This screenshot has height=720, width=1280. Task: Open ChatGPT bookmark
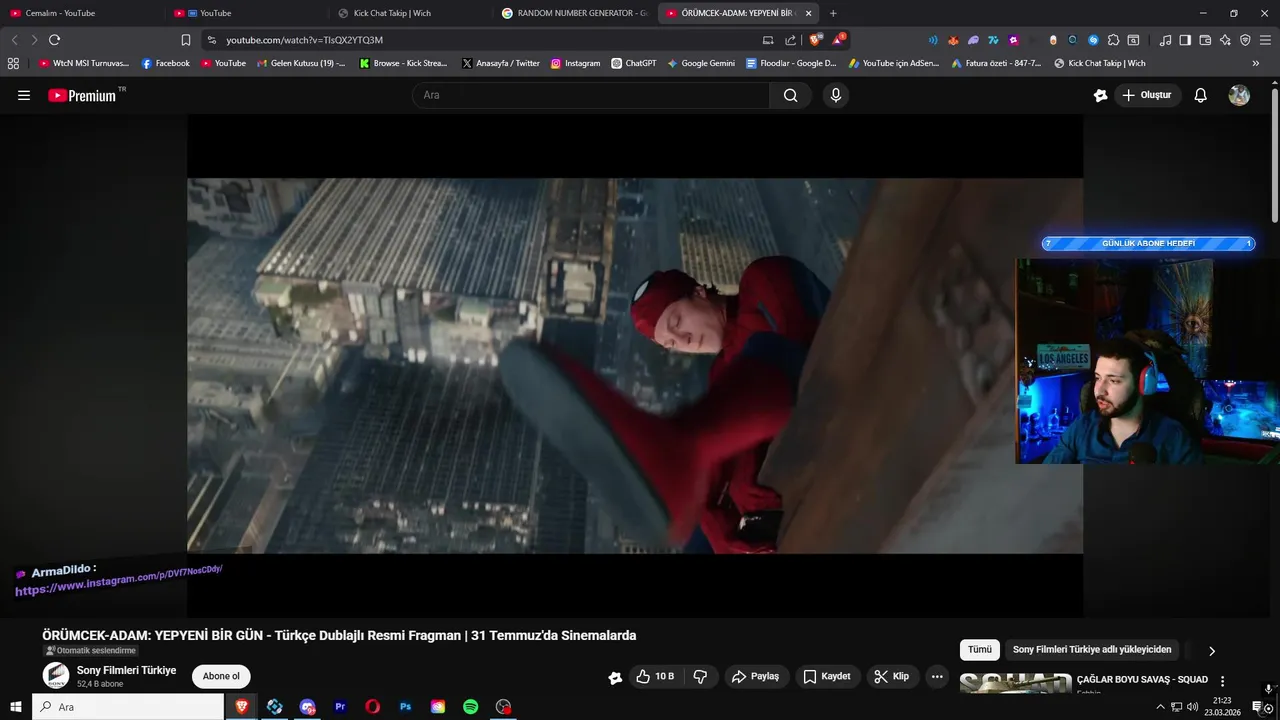pos(634,63)
